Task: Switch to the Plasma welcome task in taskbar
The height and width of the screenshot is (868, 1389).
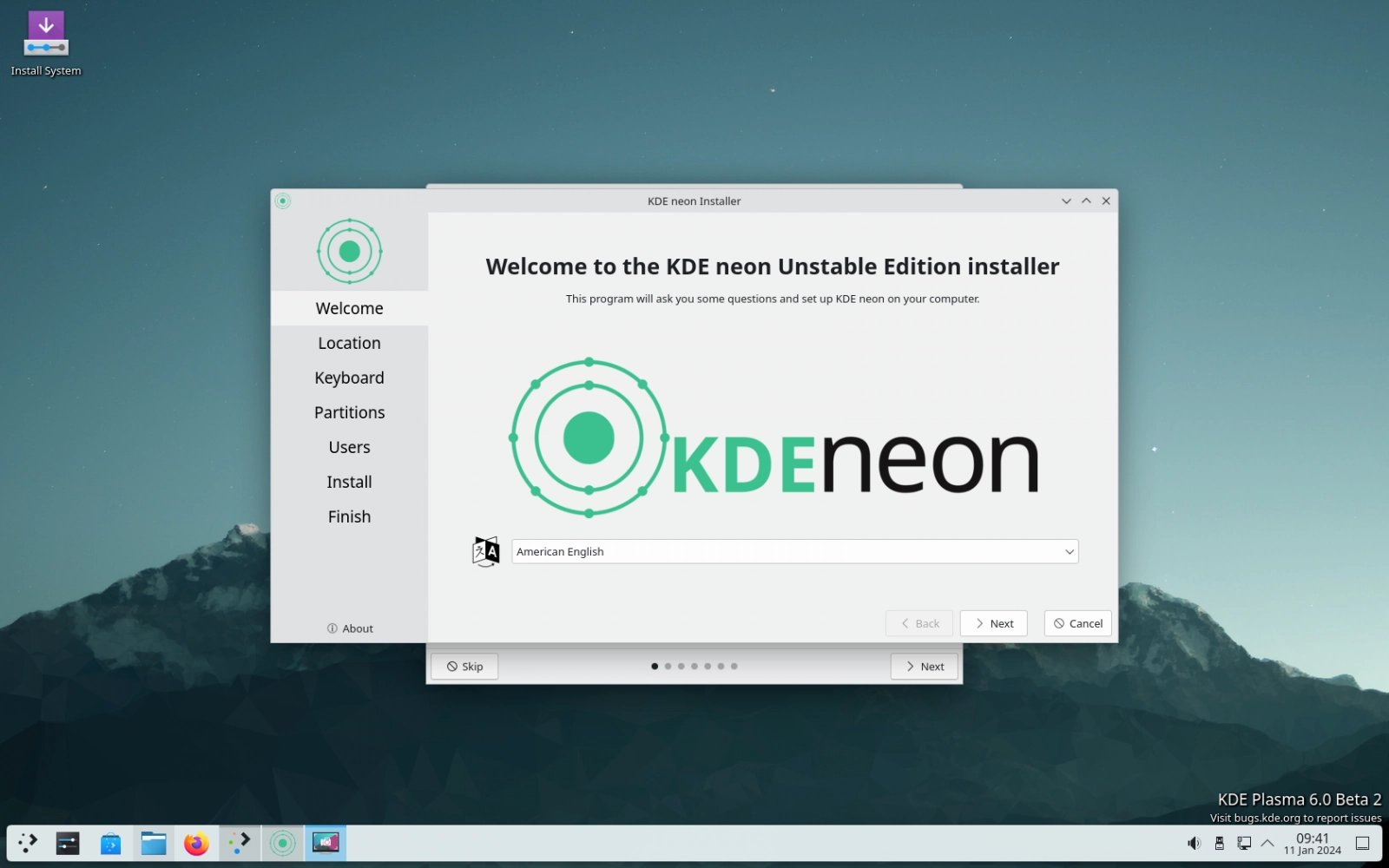Action: [x=240, y=843]
